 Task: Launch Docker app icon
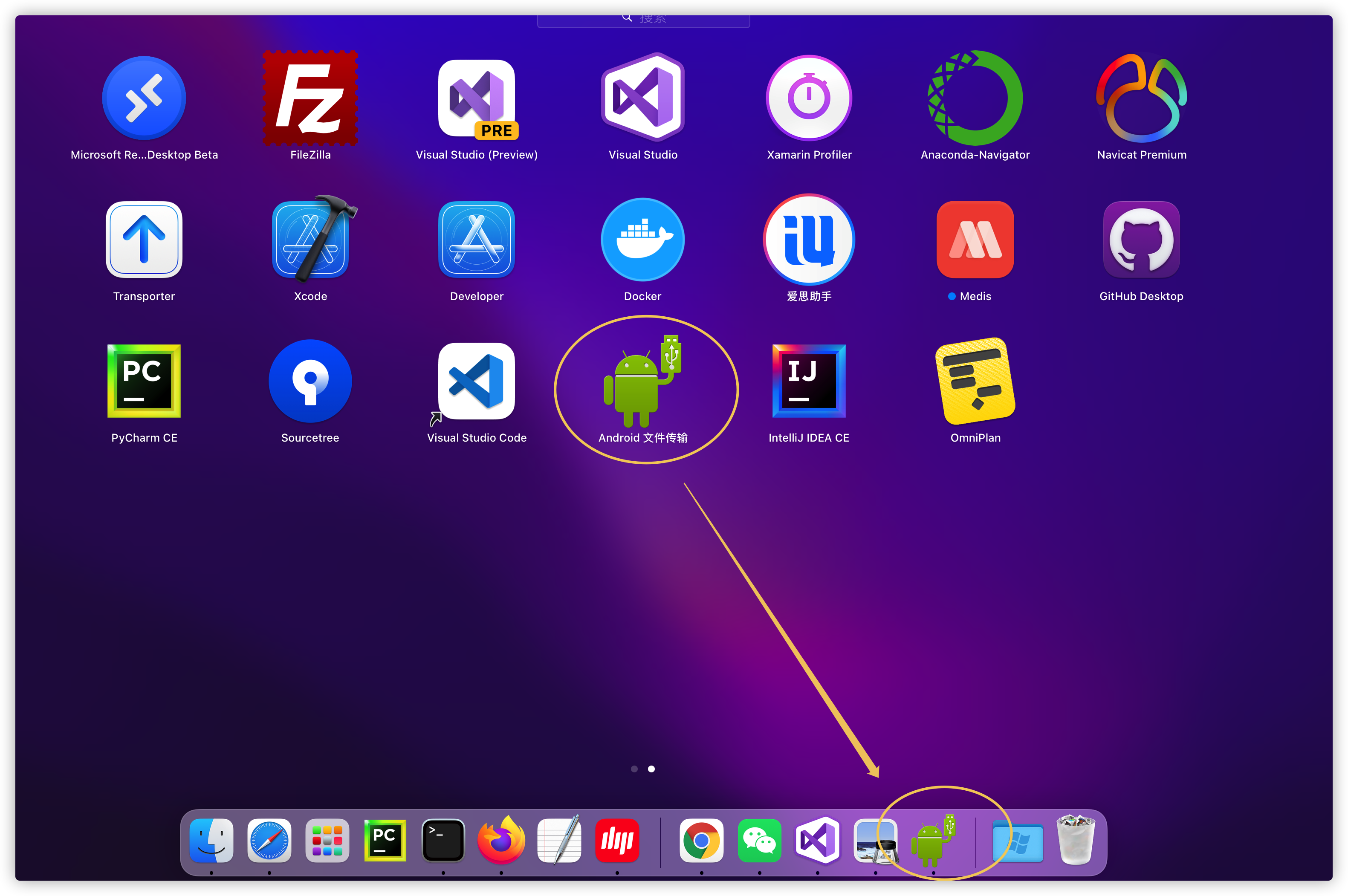tap(642, 240)
